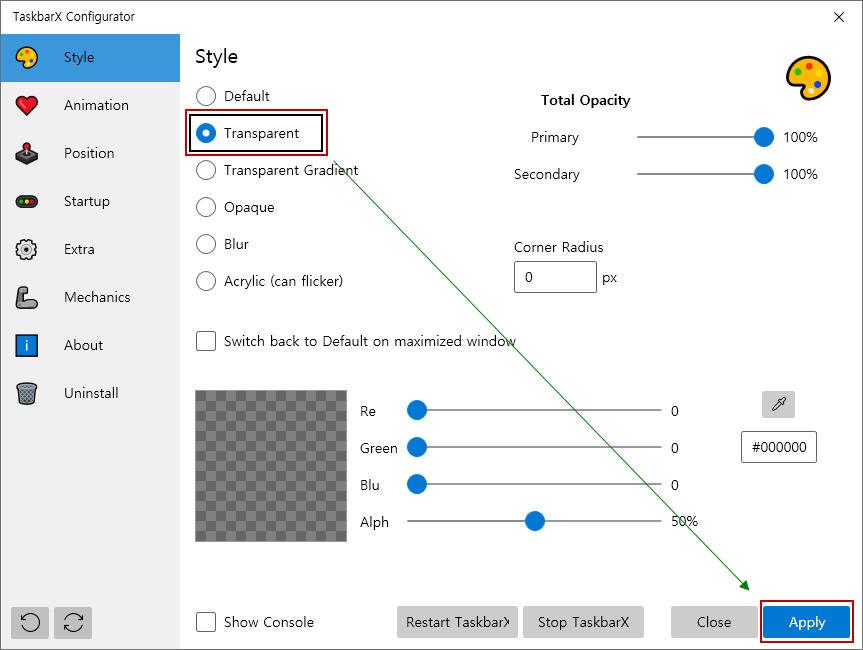Click the #000000 hex color field
The height and width of the screenshot is (650, 863).
pos(779,447)
